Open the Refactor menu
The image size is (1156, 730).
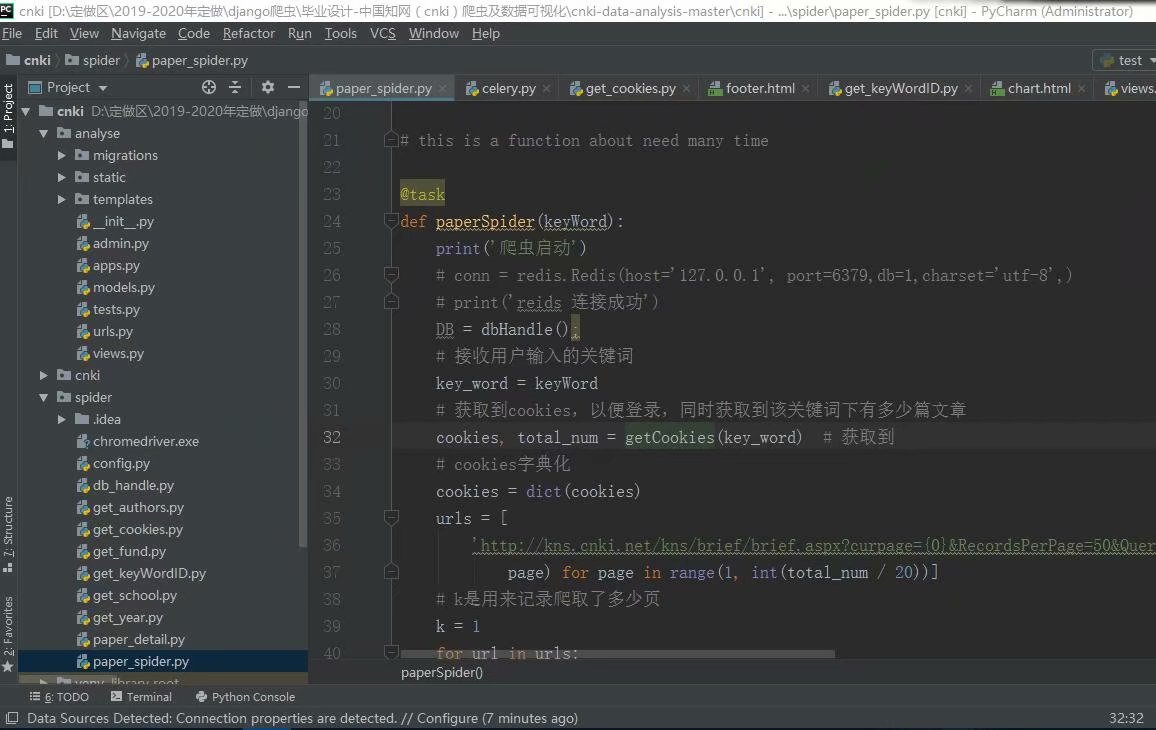point(248,33)
